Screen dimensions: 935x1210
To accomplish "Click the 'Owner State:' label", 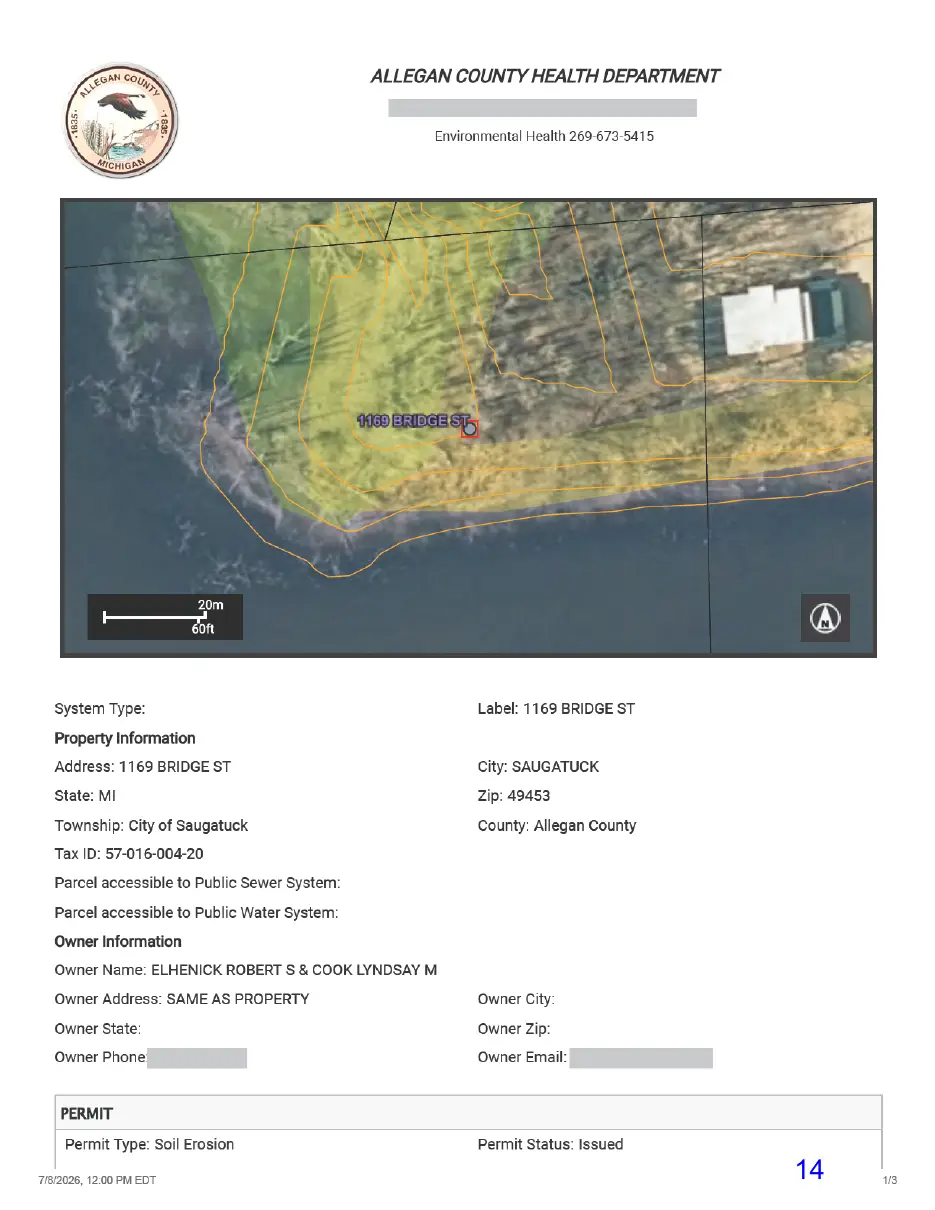I will tap(98, 1028).
